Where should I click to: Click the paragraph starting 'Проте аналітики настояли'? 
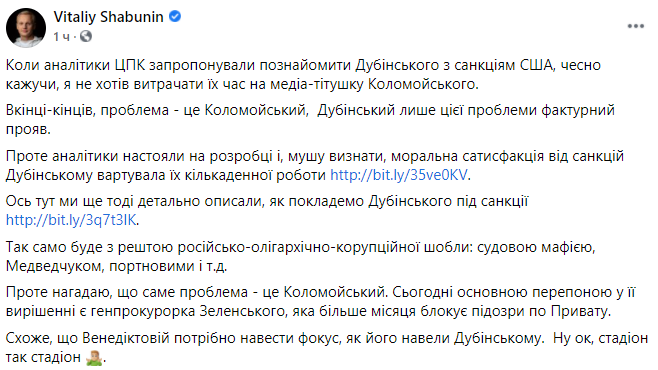tap(315, 165)
